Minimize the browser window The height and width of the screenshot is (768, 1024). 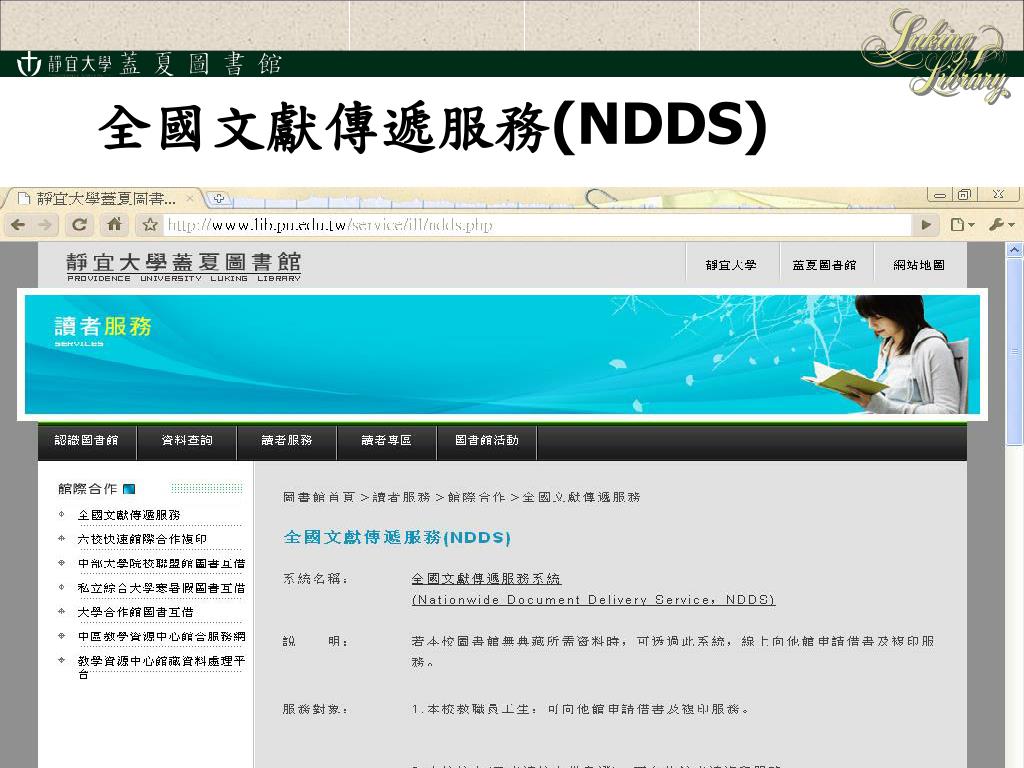pyautogui.click(x=940, y=195)
